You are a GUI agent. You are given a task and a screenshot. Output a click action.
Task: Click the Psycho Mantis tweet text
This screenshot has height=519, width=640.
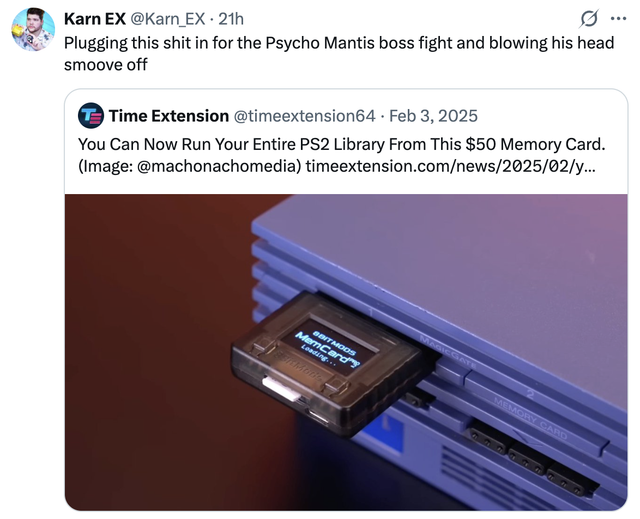[x=339, y=53]
